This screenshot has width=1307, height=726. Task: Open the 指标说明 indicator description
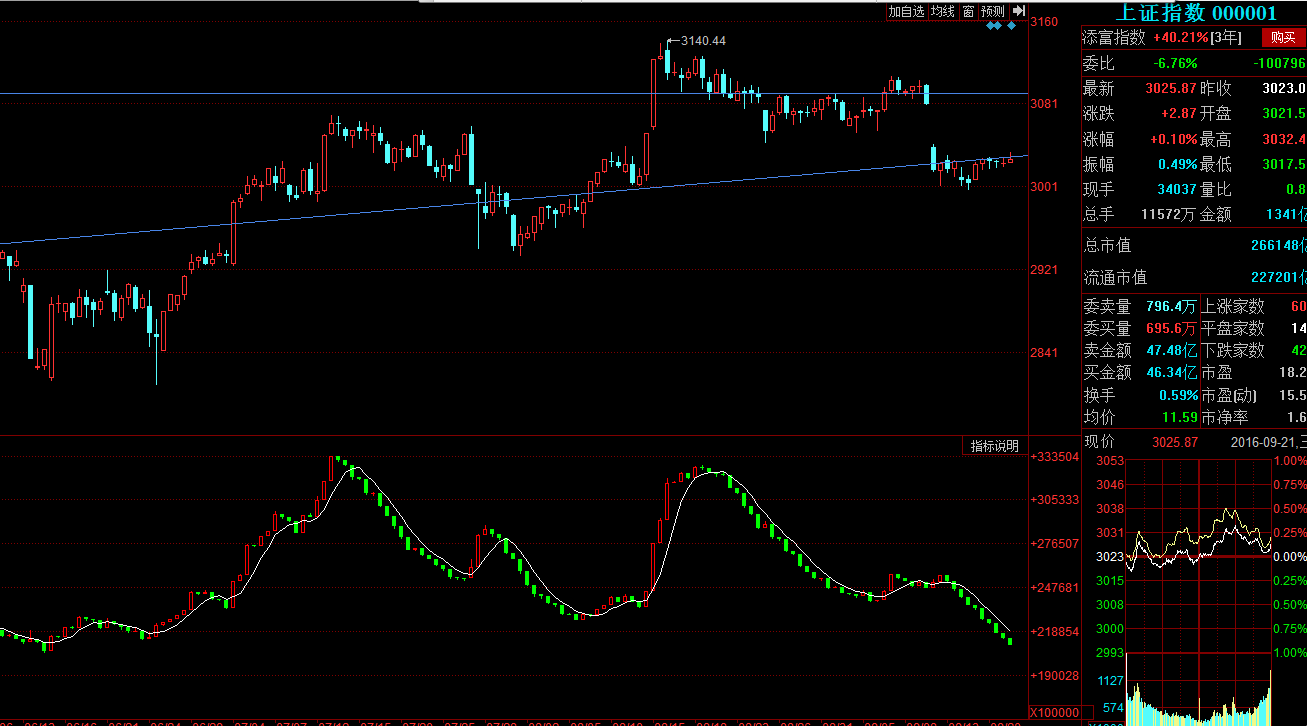click(994, 446)
